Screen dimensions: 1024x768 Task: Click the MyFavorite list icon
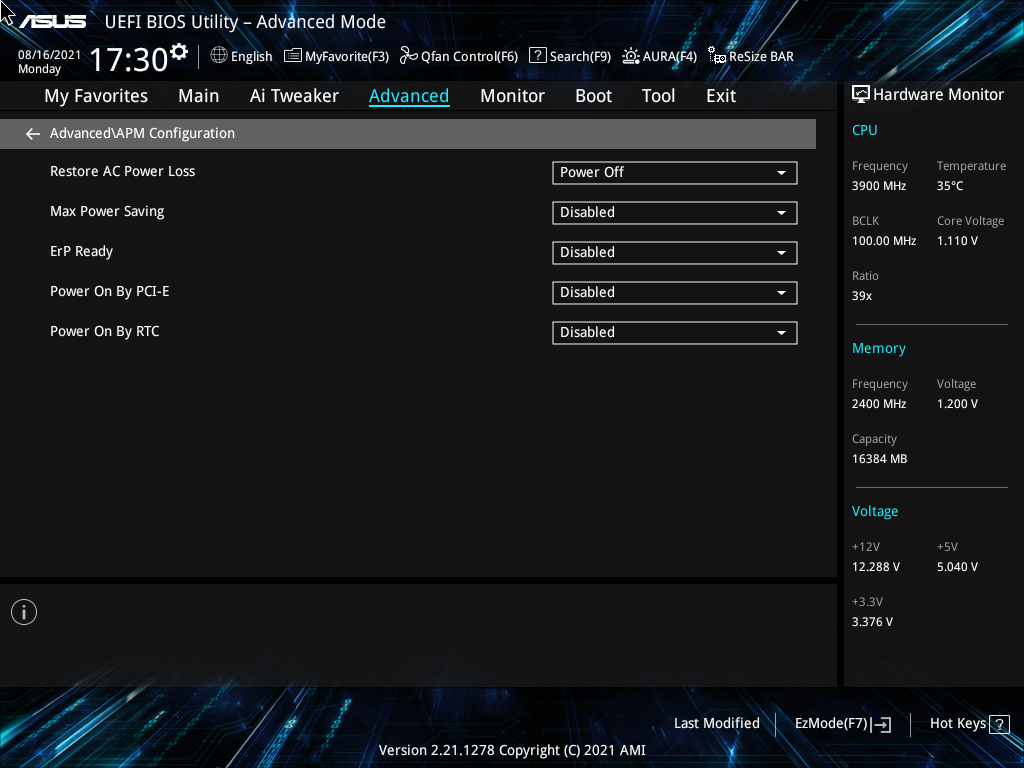(x=293, y=56)
